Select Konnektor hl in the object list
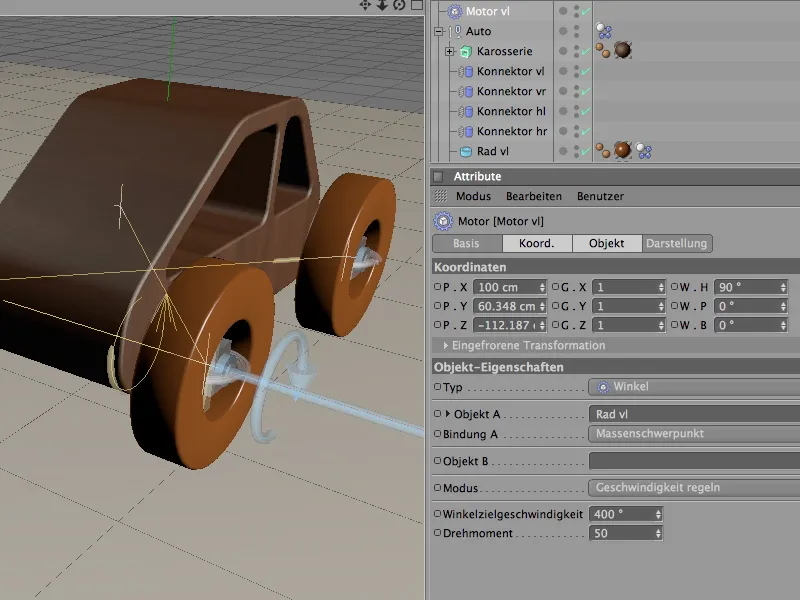 510,111
